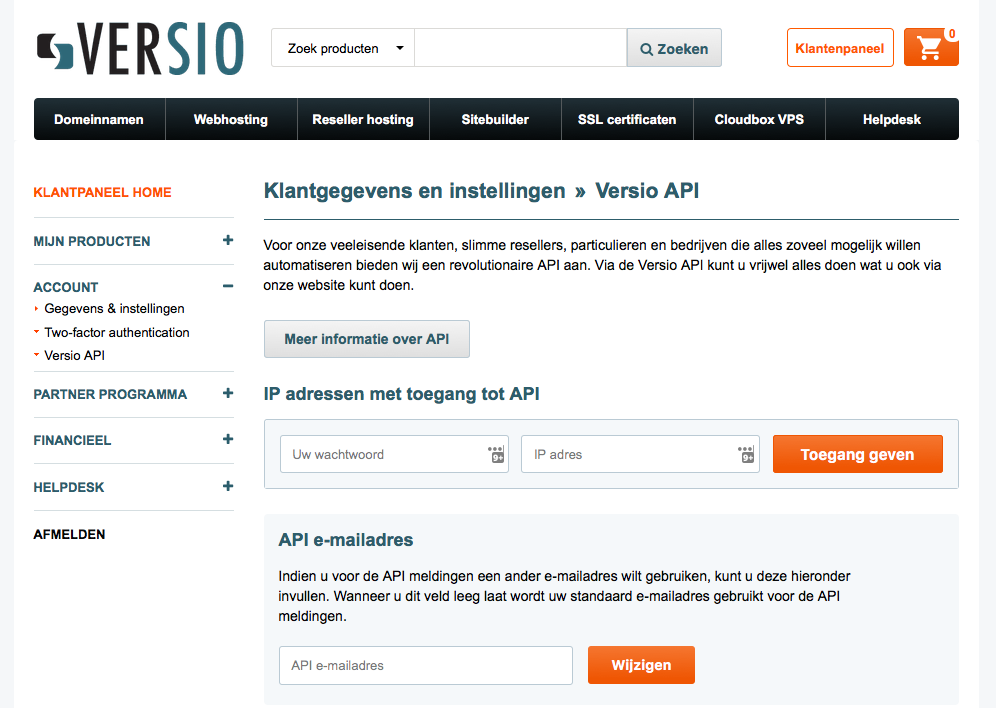Click the Financieel sidebar heading
Screen dimensions: 996x708
point(72,440)
